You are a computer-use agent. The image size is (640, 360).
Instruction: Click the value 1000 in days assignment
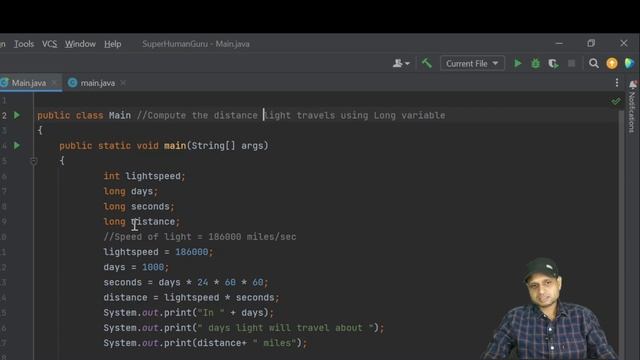pos(153,267)
